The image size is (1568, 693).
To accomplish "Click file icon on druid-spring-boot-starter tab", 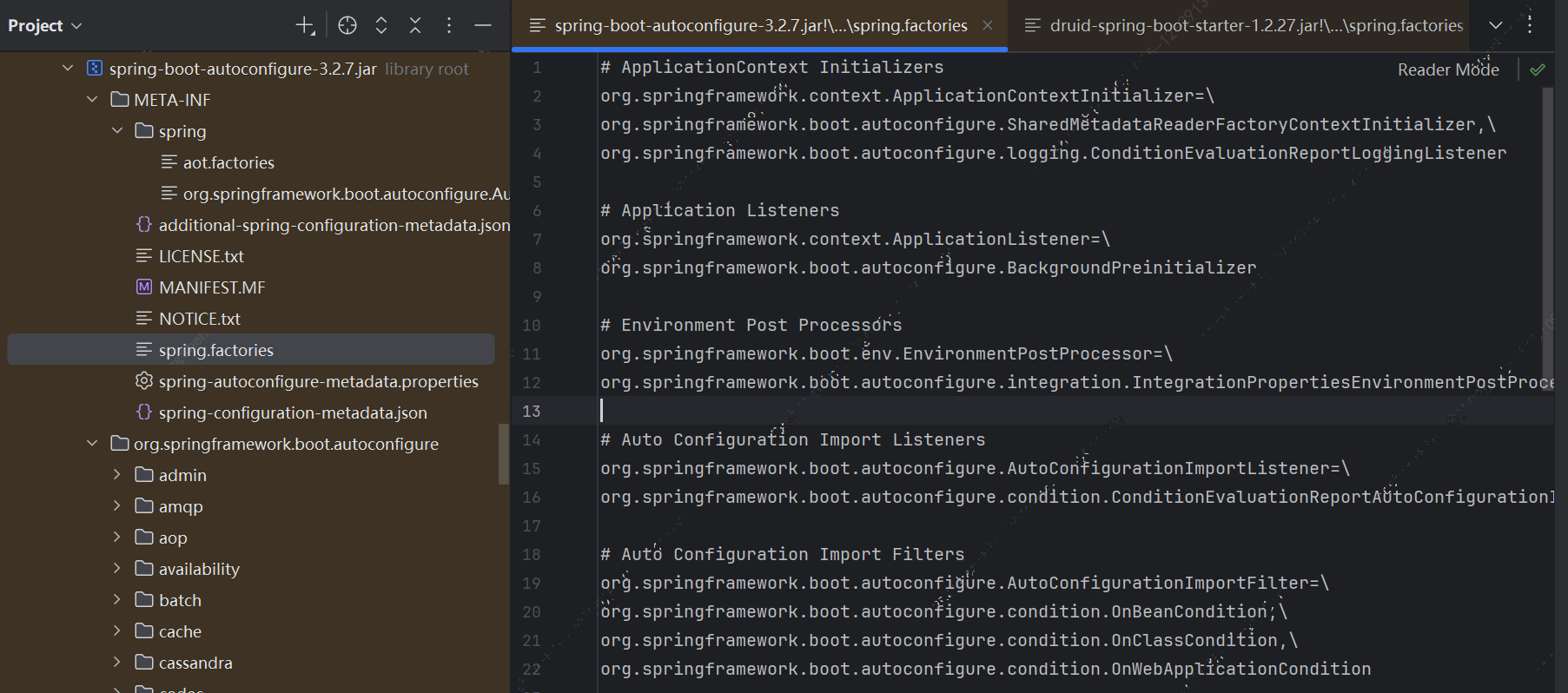I will coord(1033,26).
